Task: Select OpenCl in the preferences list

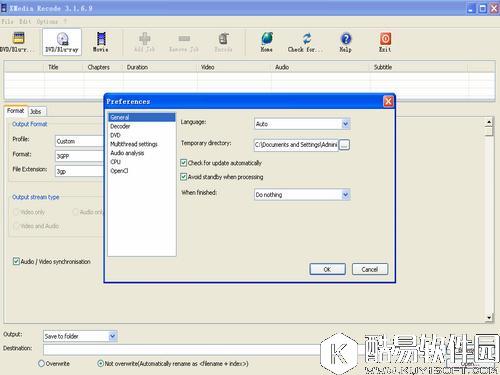Action: [x=142, y=171]
